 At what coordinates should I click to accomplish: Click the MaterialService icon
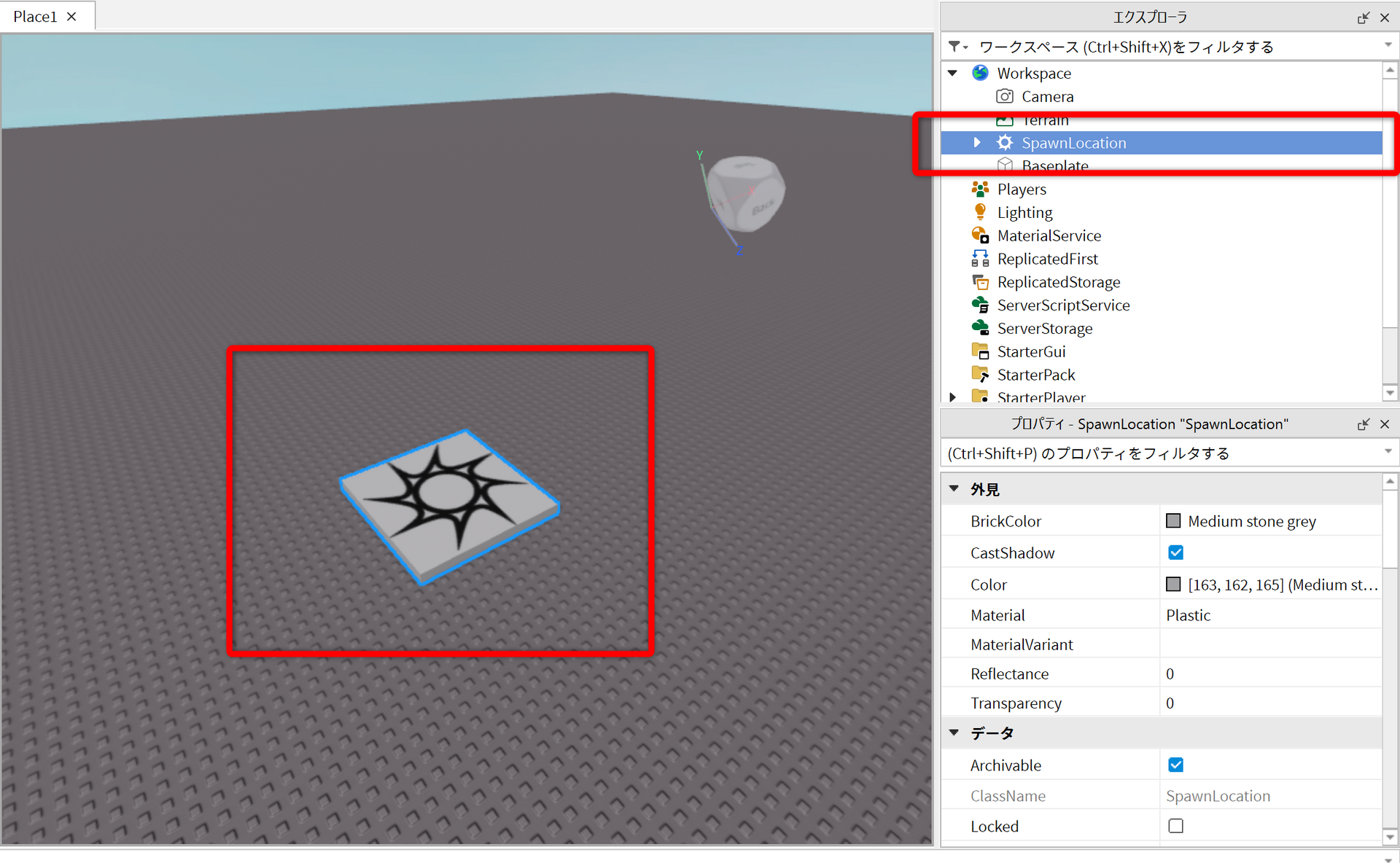tap(980, 235)
